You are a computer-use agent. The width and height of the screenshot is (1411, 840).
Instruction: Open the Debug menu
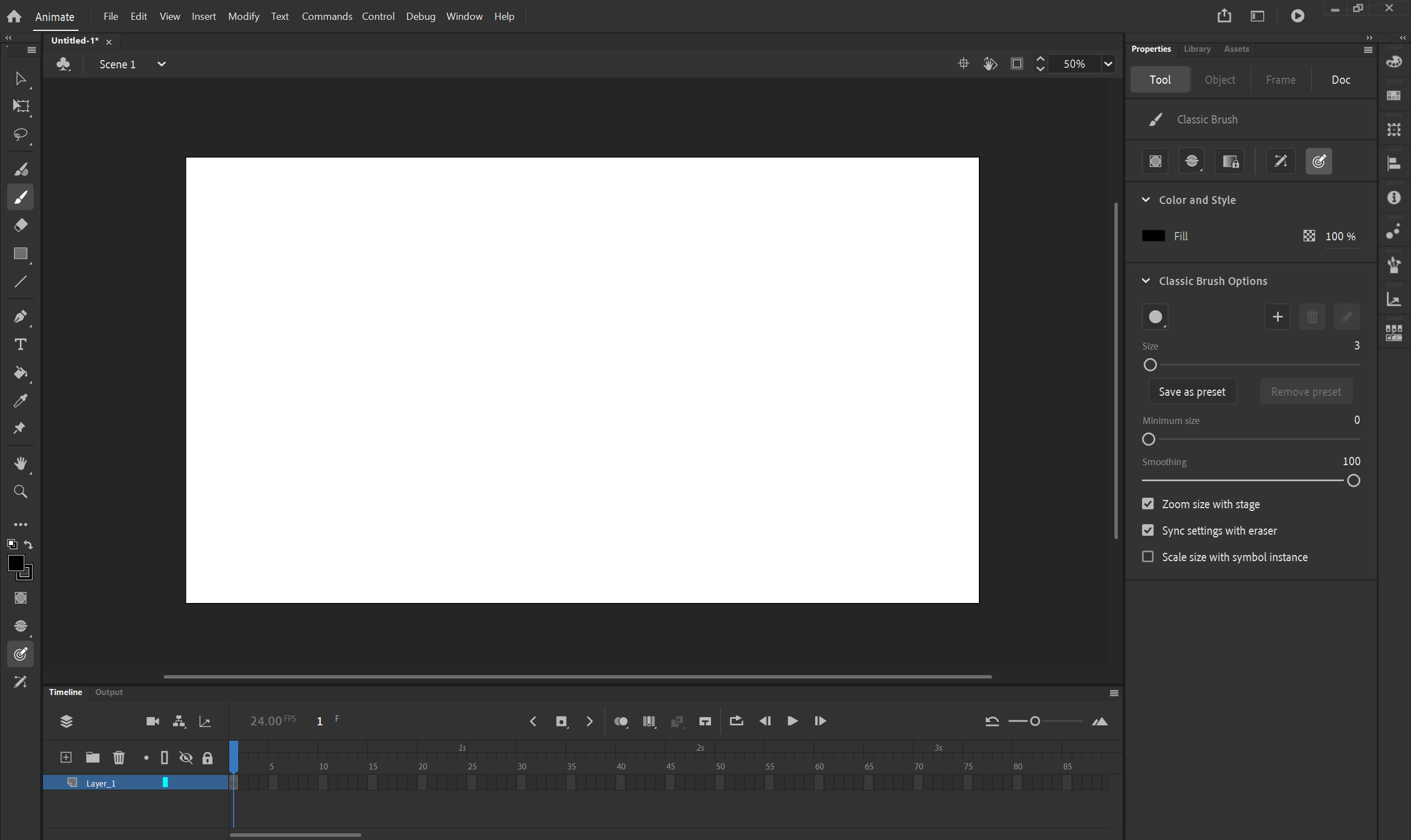click(x=421, y=16)
